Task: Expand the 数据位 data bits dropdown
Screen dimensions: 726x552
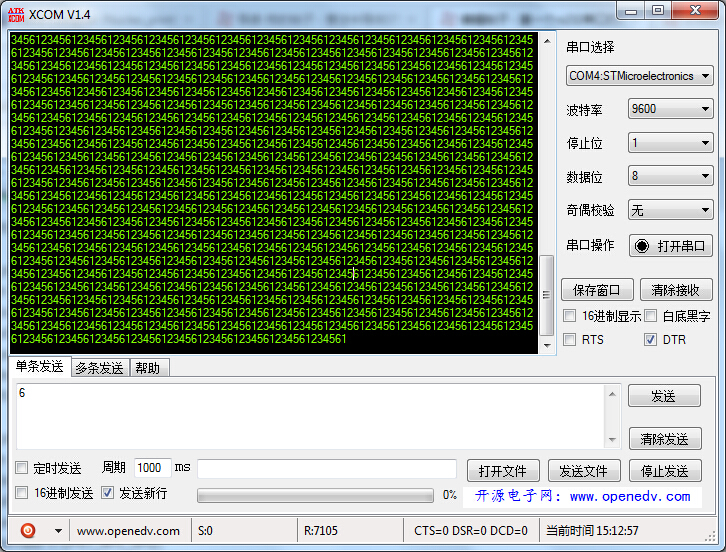Action: click(670, 176)
